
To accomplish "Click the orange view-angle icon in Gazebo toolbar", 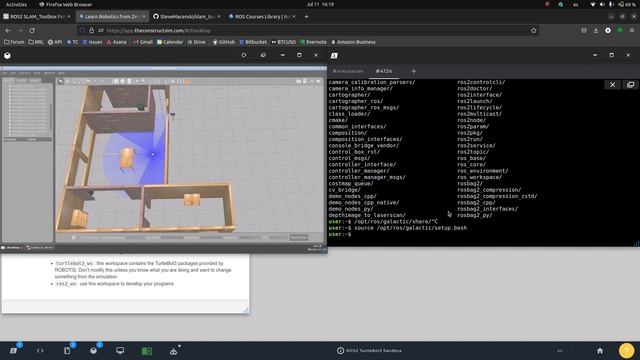I will click(187, 81).
